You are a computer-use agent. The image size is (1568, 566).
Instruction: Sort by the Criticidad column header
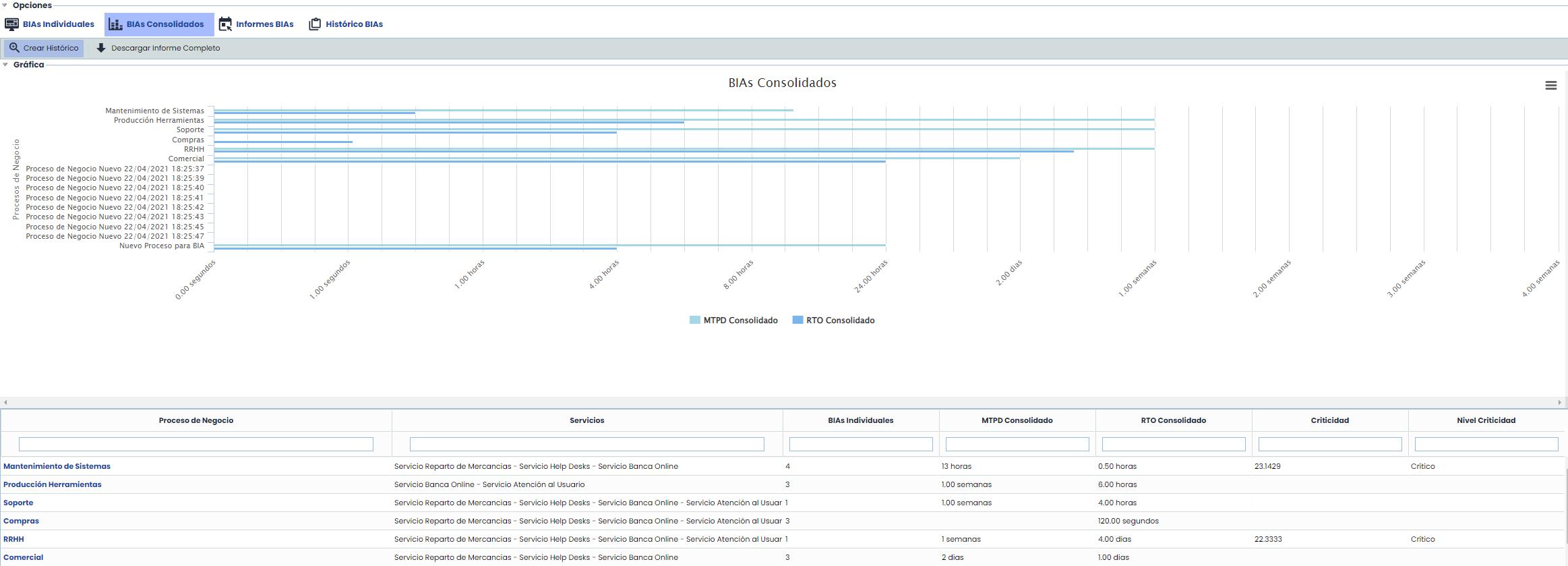(1329, 420)
